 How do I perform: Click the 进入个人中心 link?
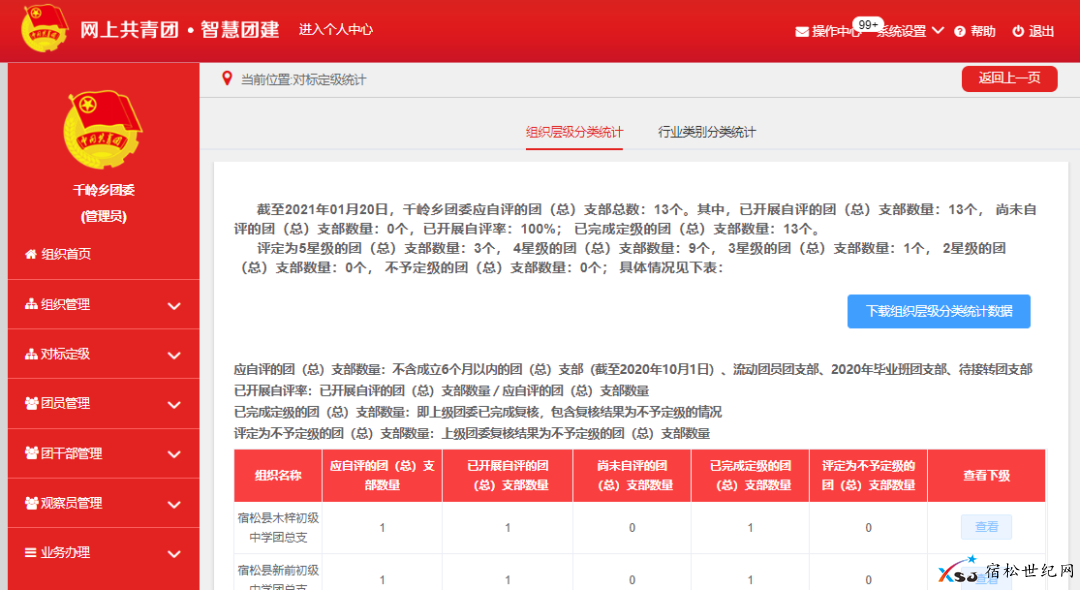[x=335, y=30]
